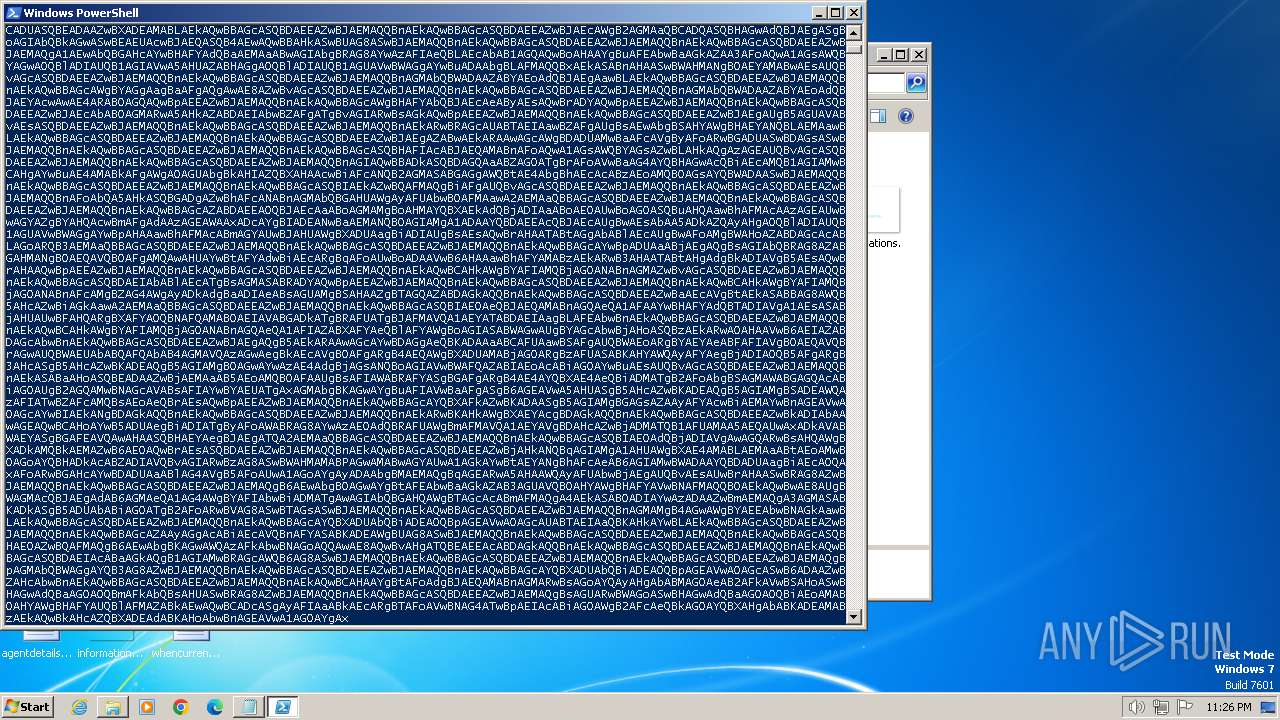Image resolution: width=1280 pixels, height=720 pixels.
Task: Launch Microsoft Edge from the taskbar
Action: point(214,707)
